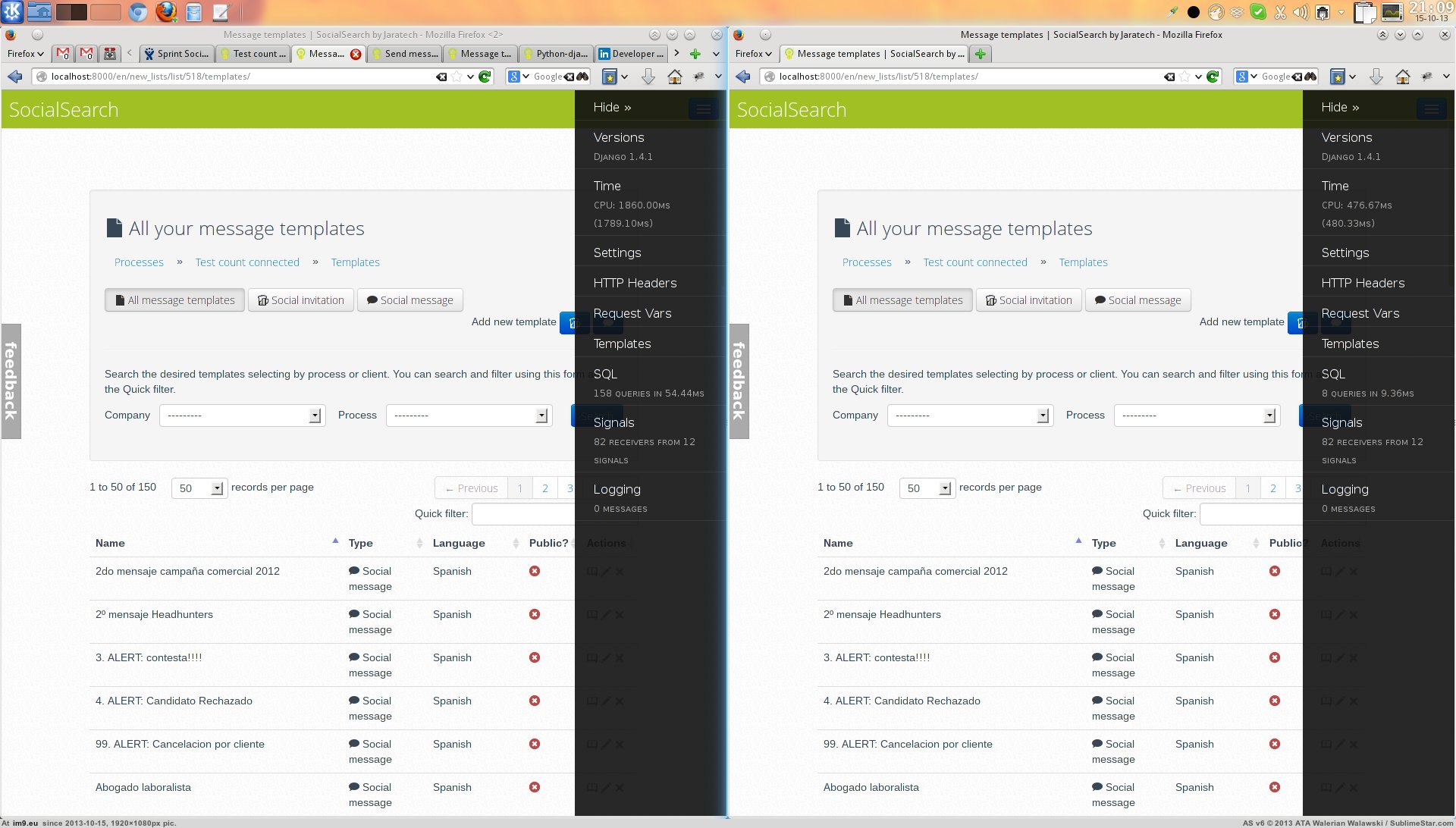Go back in the left Firefox window

pyautogui.click(x=14, y=77)
